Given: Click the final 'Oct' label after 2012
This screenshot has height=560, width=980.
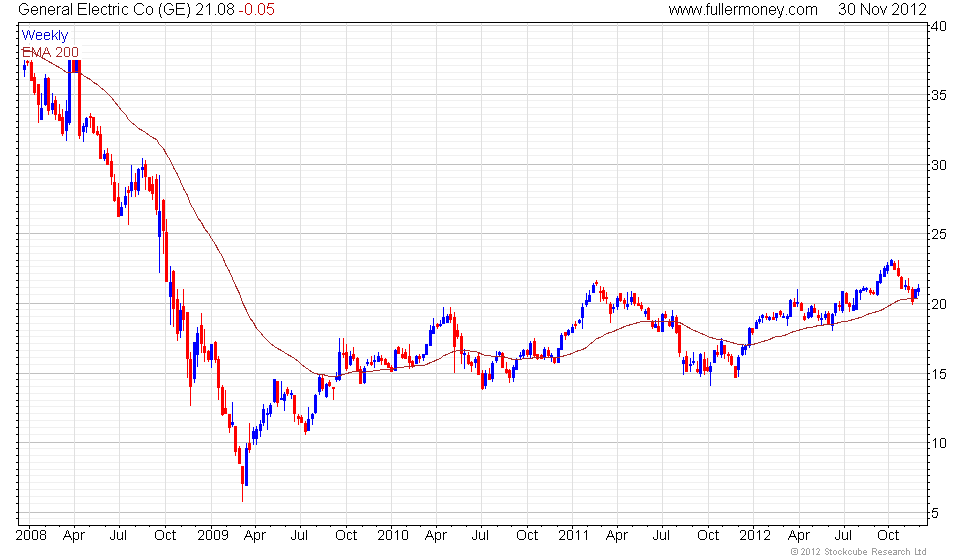Looking at the screenshot, I should [x=888, y=535].
